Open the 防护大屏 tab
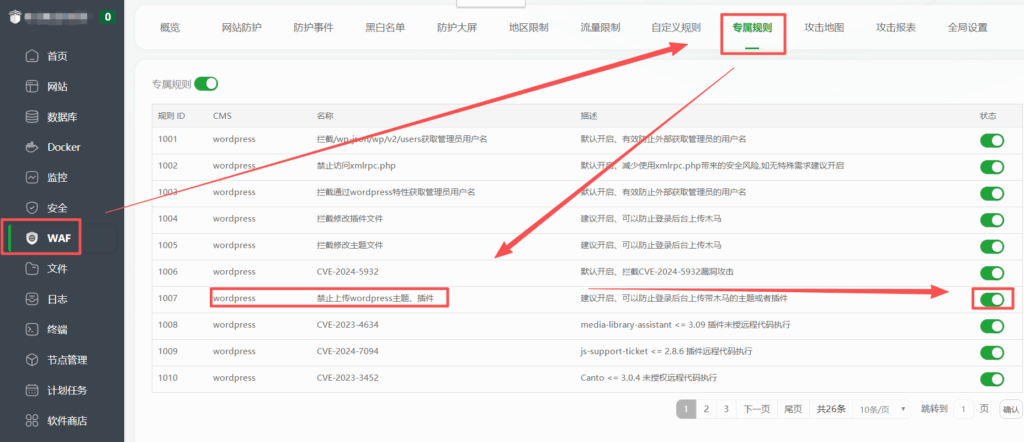 pyautogui.click(x=457, y=27)
